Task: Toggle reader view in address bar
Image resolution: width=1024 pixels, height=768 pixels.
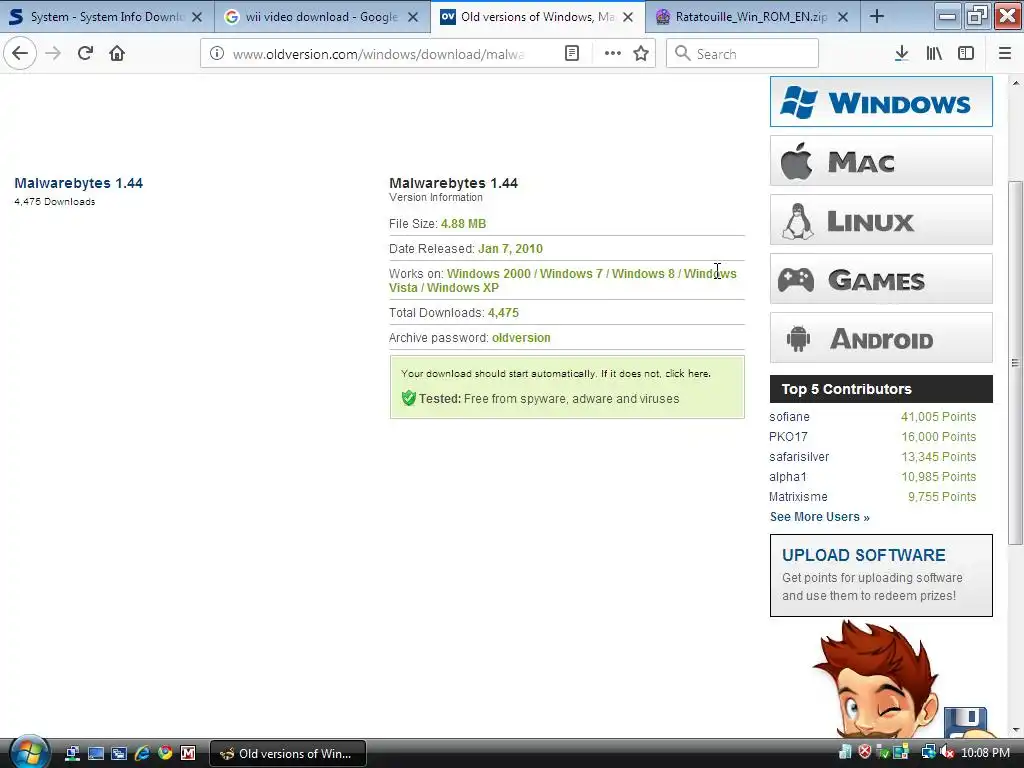Action: coord(571,54)
